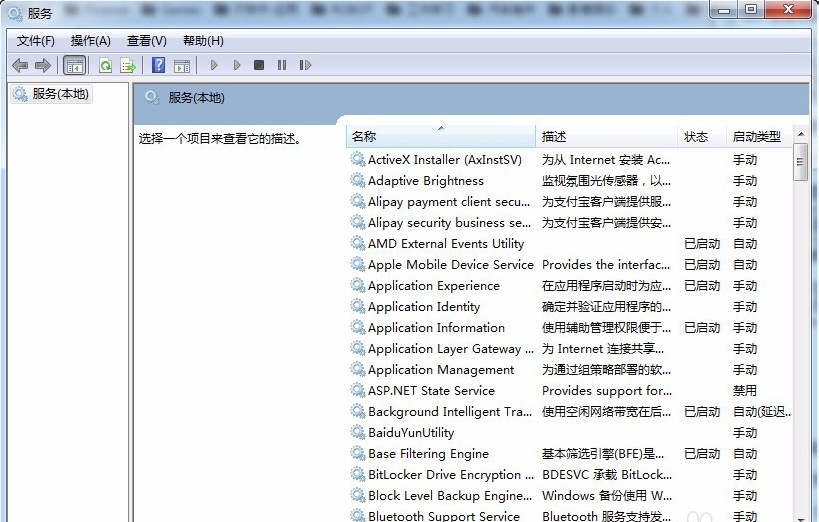
Task: Select the Bluetooth Support Service
Action: point(443,516)
